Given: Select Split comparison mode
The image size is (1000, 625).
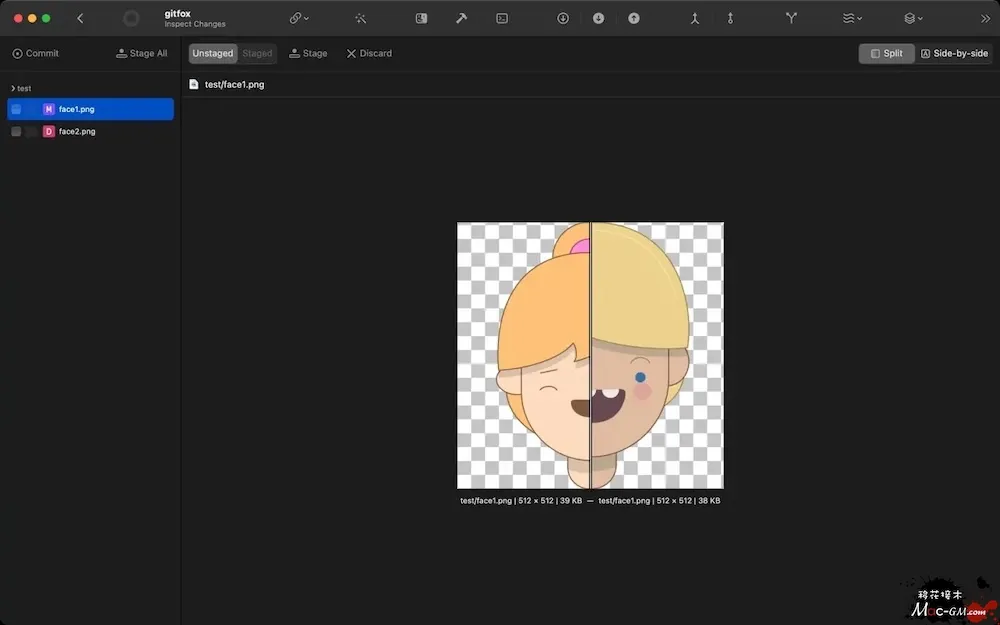Looking at the screenshot, I should tap(886, 54).
